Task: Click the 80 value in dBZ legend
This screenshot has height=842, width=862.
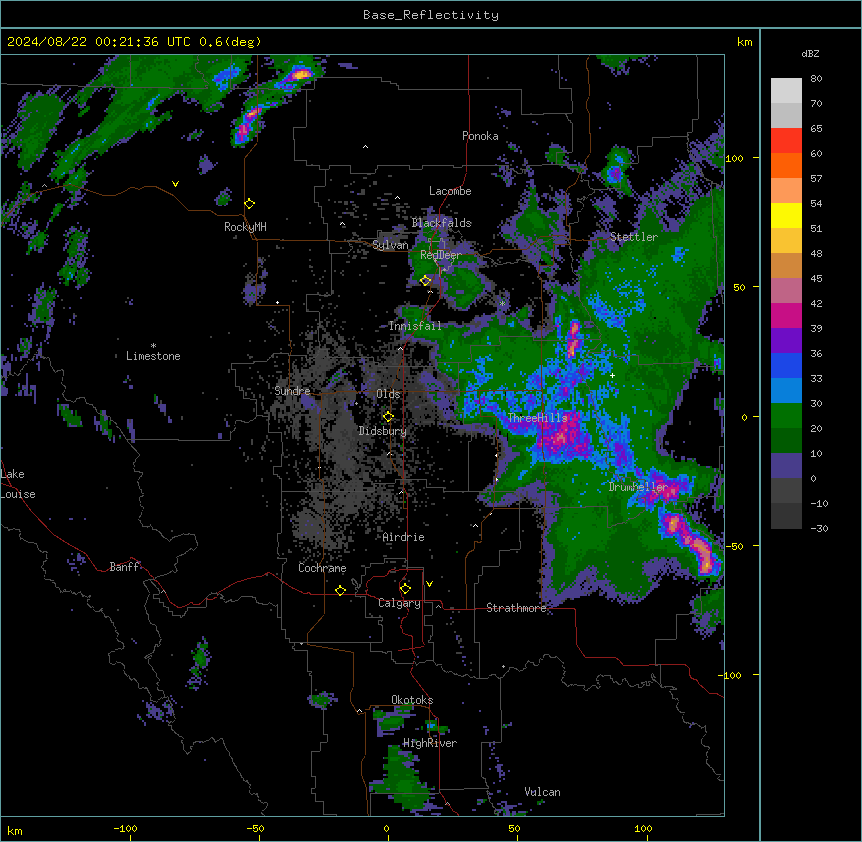Action: tap(816, 79)
